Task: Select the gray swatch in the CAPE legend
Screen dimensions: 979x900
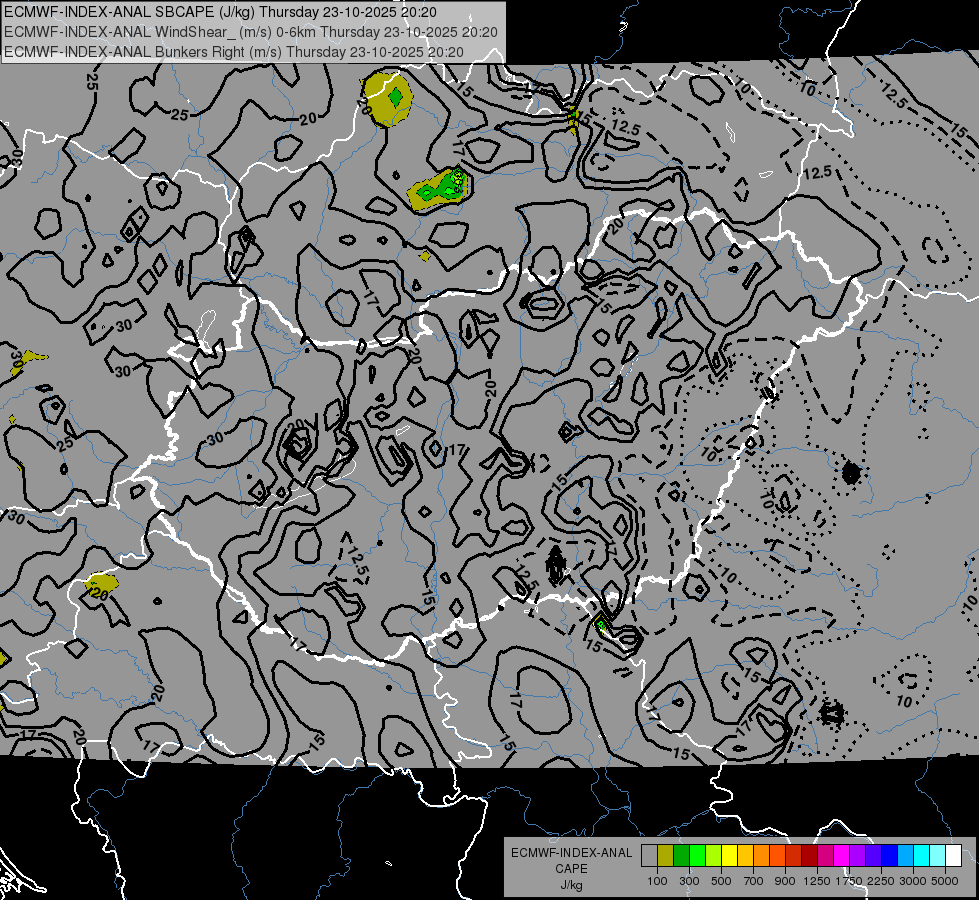Action: click(649, 855)
